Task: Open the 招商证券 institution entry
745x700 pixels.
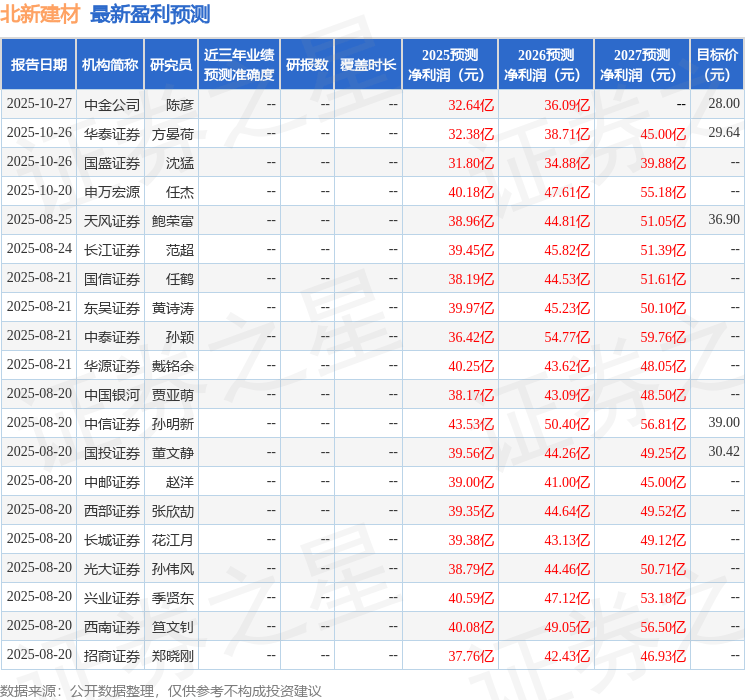Action: (112, 656)
